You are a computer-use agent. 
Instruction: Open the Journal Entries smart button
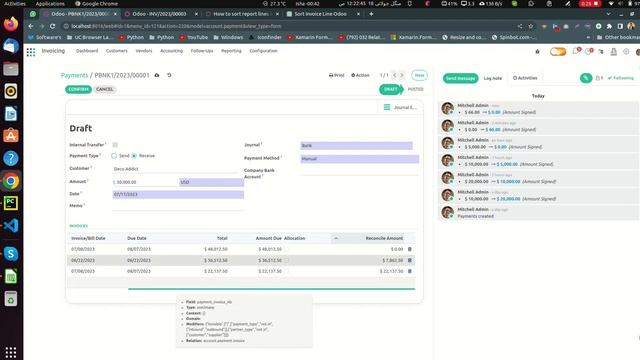tap(400, 107)
